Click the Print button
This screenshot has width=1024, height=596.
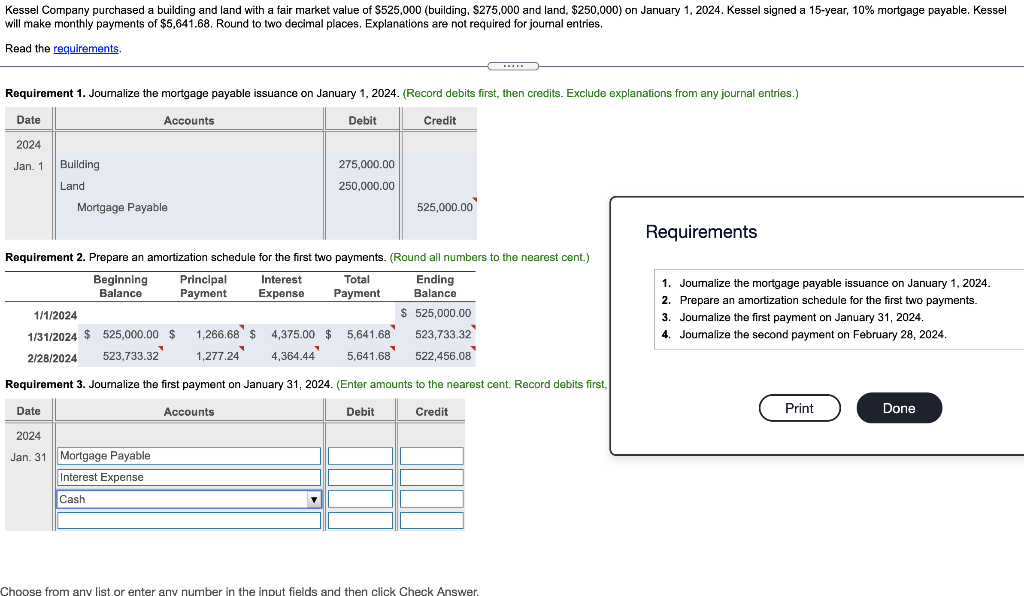point(799,408)
